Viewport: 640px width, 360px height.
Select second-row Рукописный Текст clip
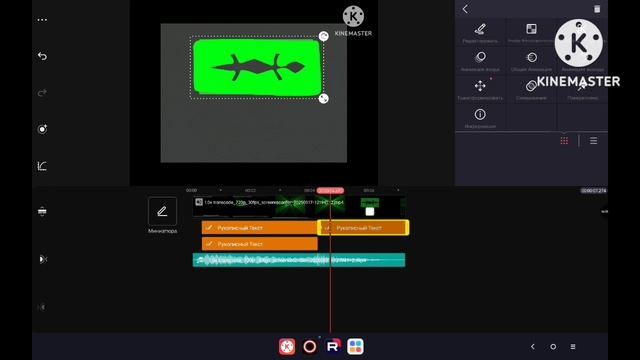point(260,244)
